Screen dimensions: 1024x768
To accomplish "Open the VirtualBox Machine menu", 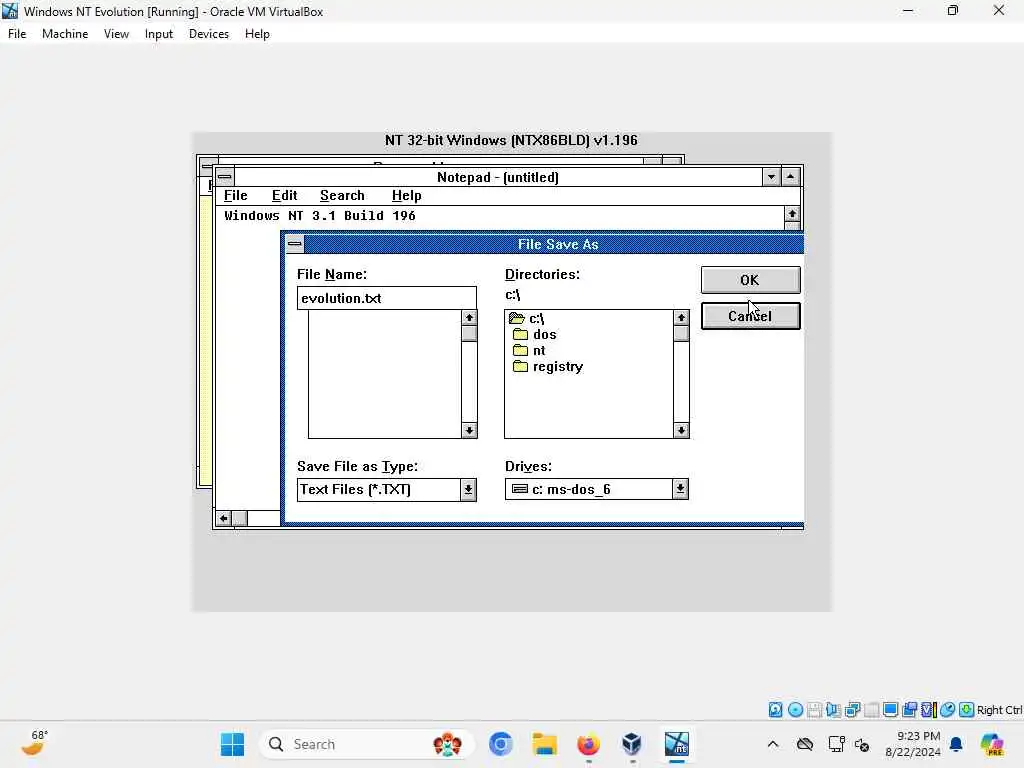I will (x=65, y=34).
